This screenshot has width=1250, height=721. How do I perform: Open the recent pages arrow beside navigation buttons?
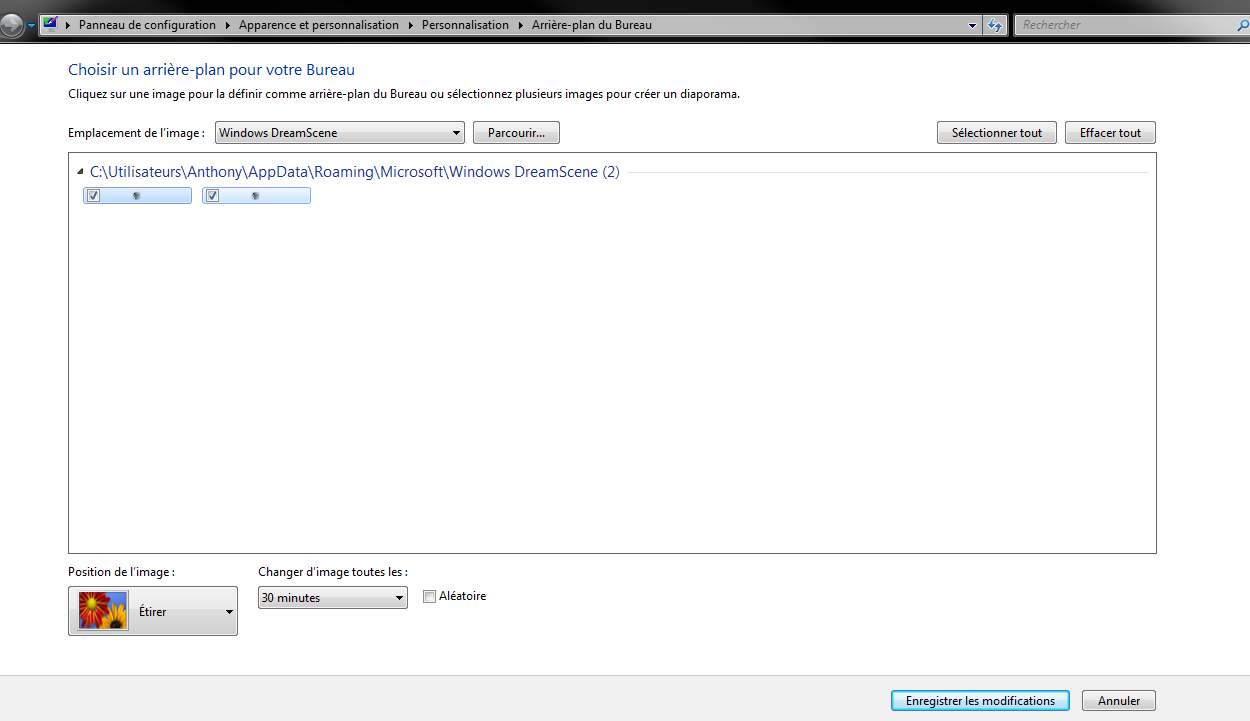coord(31,25)
